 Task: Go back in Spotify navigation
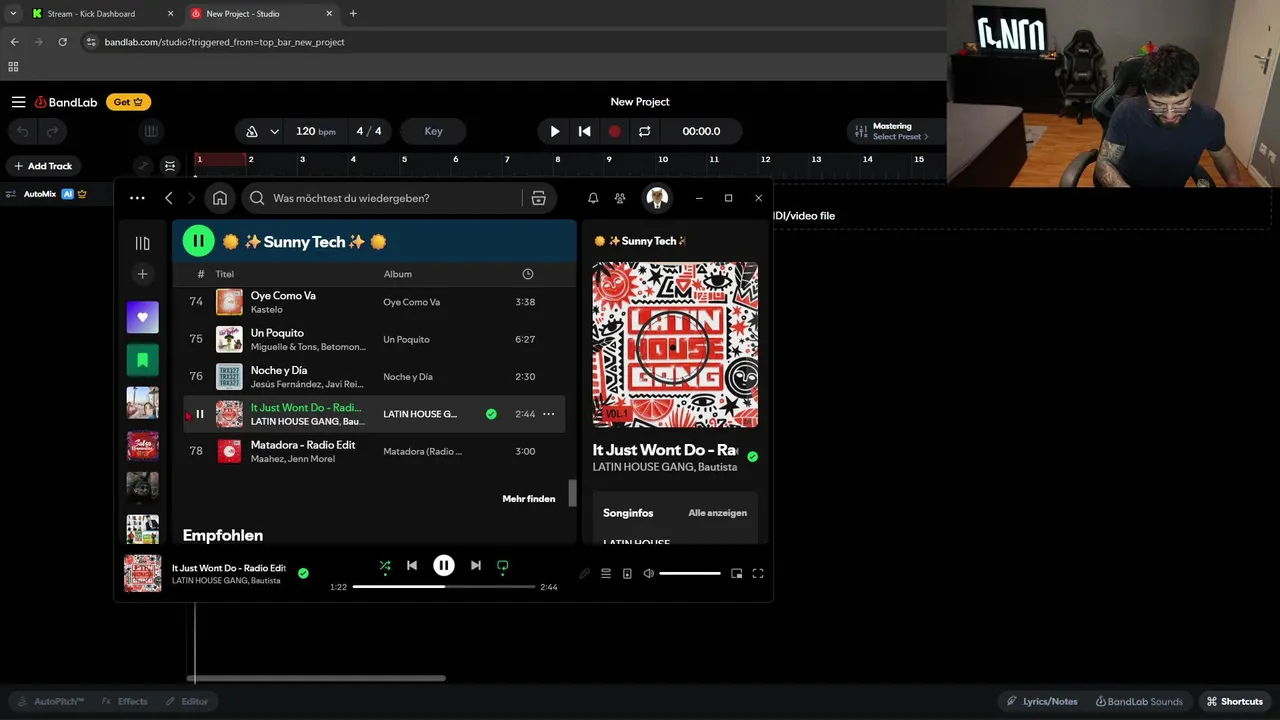click(x=169, y=198)
